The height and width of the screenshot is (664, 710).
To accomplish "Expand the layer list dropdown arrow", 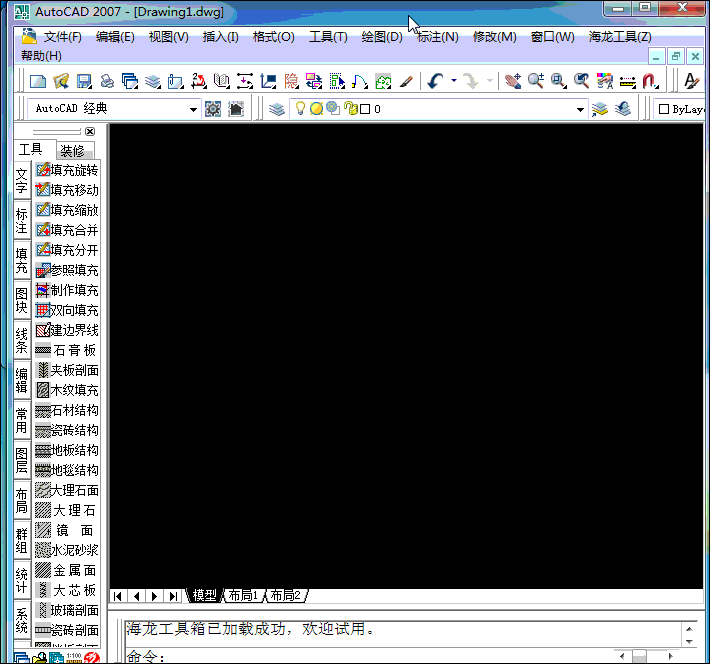I will 580,109.
